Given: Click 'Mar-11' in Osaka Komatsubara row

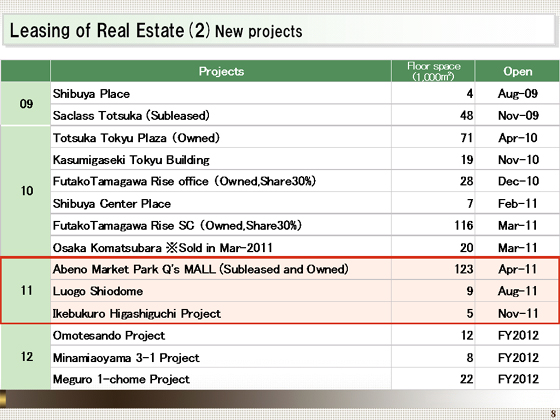Looking at the screenshot, I should (x=518, y=248).
